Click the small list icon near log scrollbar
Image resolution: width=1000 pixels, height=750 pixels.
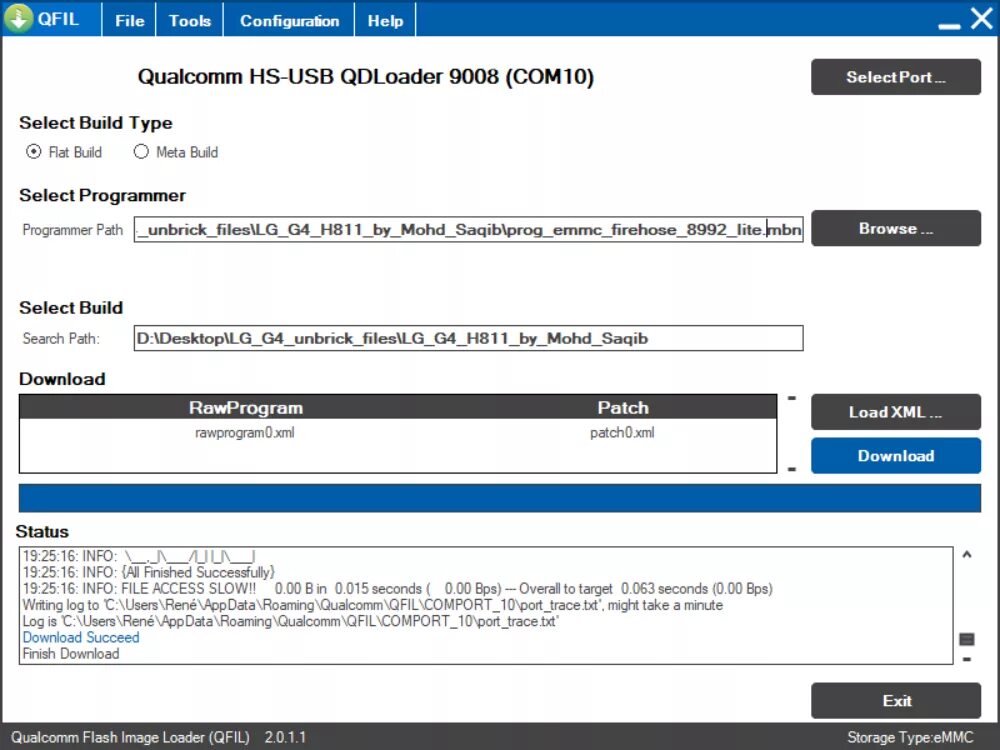[x=965, y=641]
